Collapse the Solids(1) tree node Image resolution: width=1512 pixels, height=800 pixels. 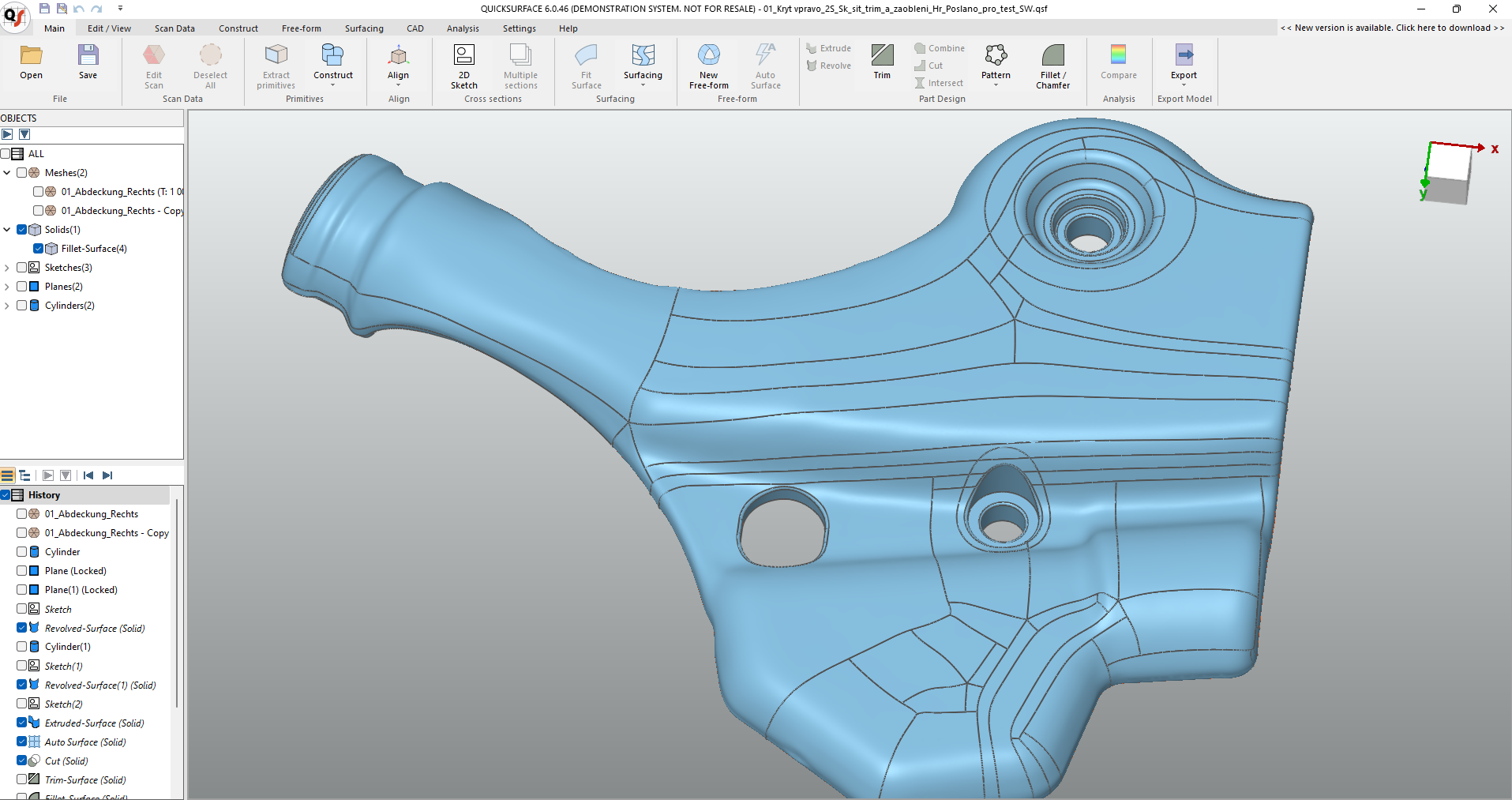pyautogui.click(x=7, y=230)
